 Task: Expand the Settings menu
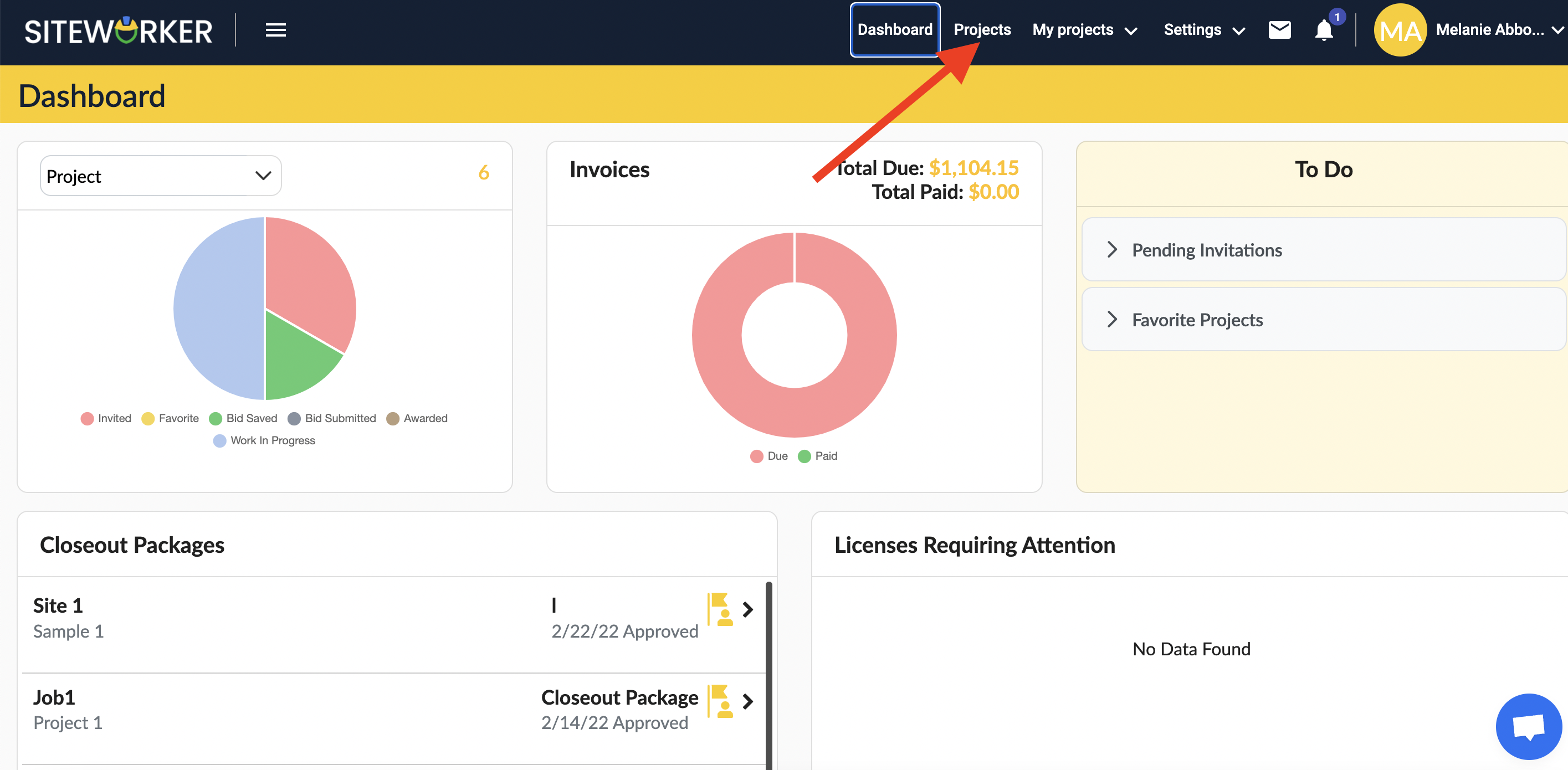click(1204, 30)
